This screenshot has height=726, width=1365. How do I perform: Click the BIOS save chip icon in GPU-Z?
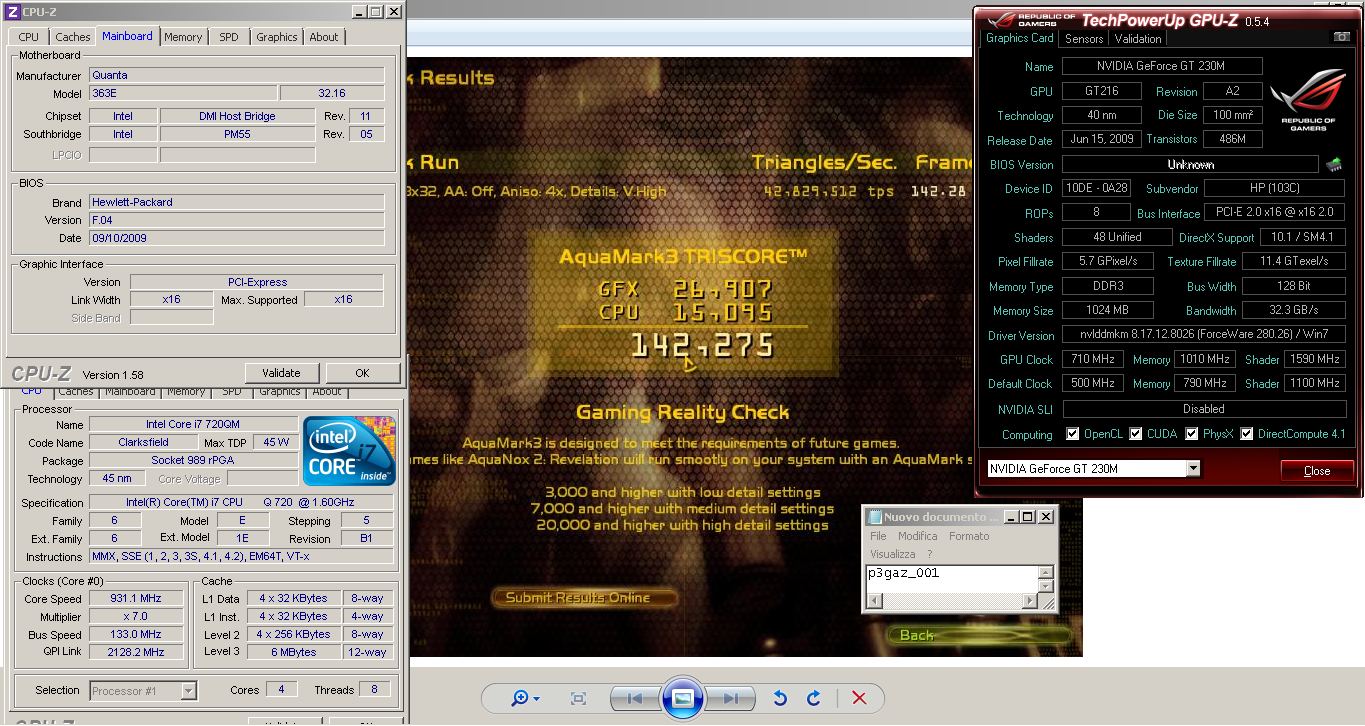1333,164
